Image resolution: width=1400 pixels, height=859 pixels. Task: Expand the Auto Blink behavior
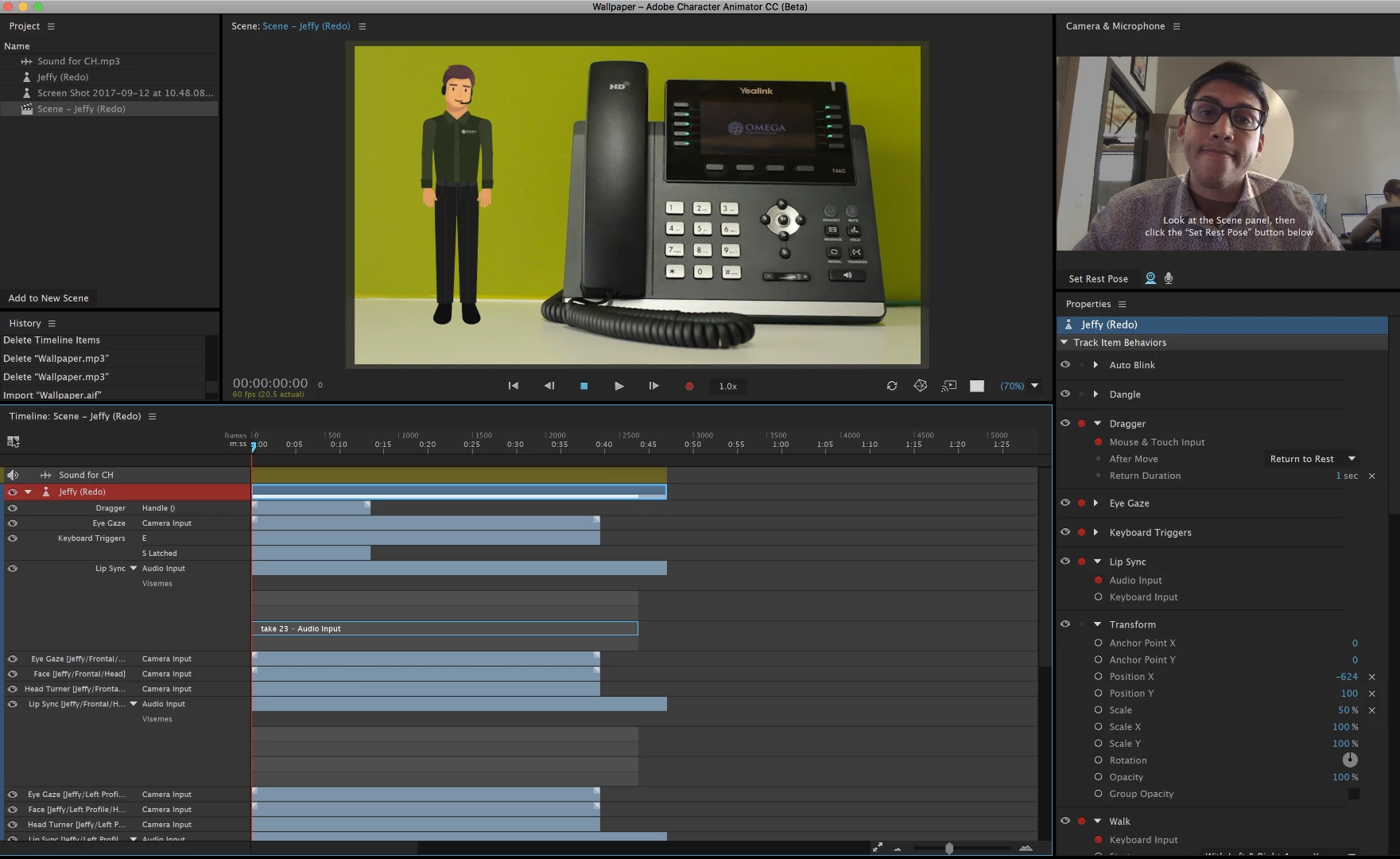pos(1096,365)
